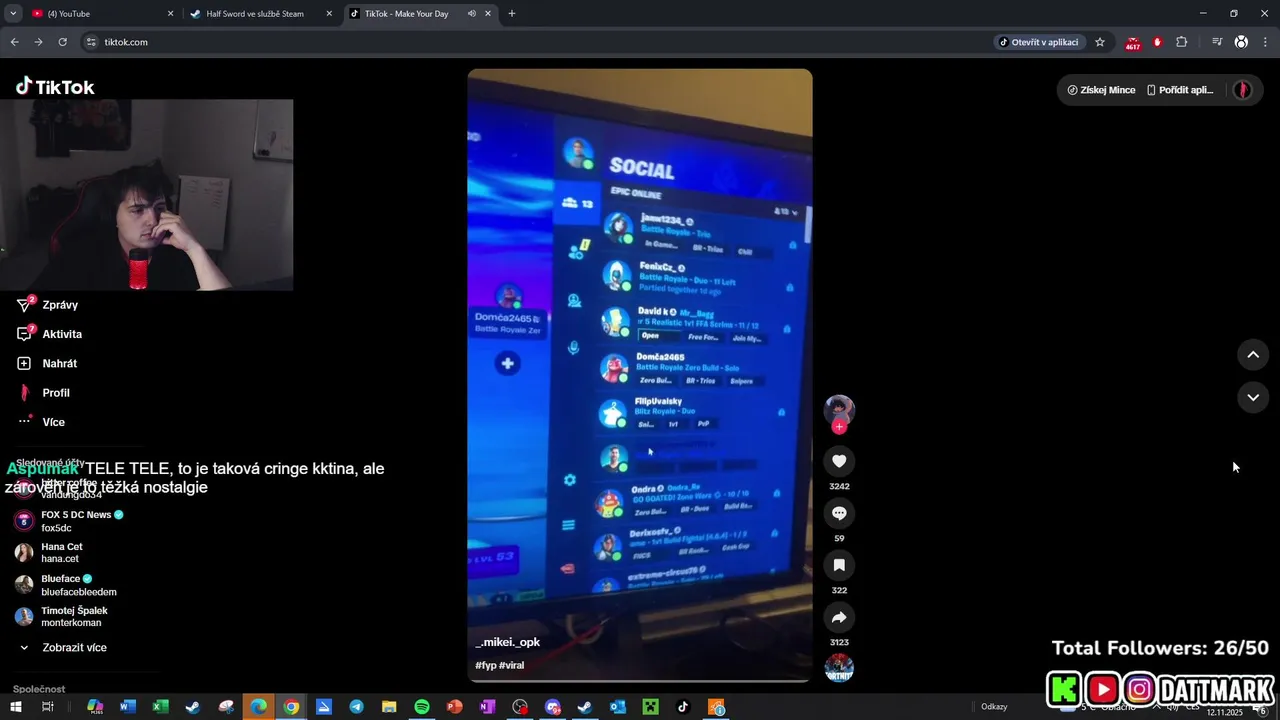This screenshot has height=720, width=1280.
Task: Launch Excel from the taskbar
Action: click(159, 707)
